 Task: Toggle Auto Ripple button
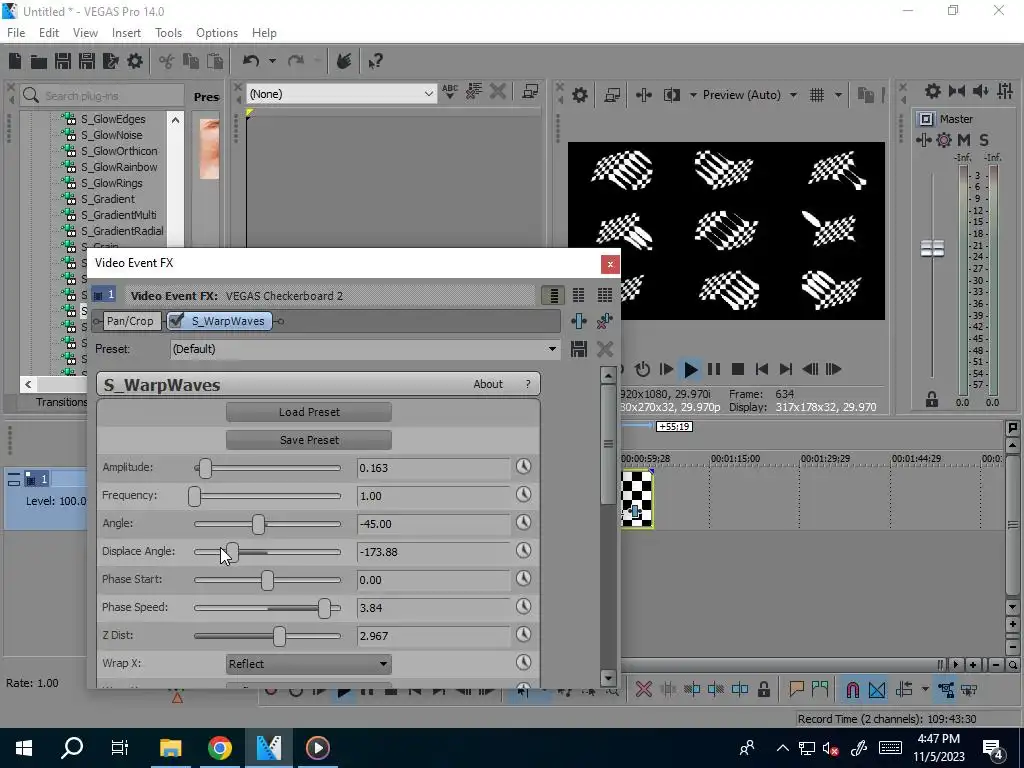point(904,689)
